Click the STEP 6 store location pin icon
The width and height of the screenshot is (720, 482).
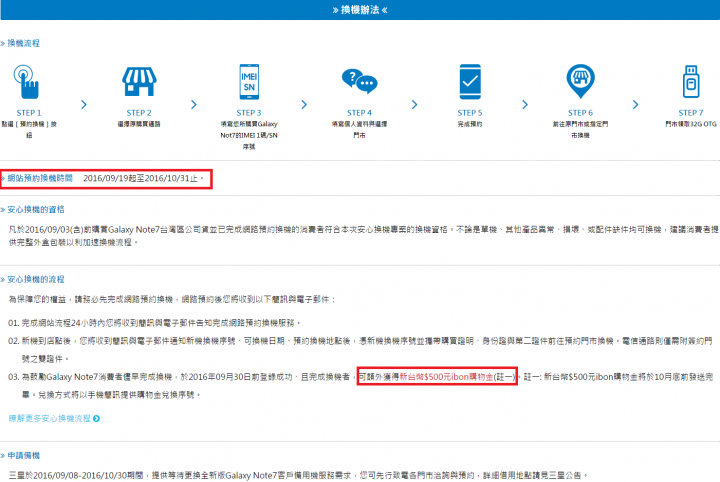(x=580, y=81)
